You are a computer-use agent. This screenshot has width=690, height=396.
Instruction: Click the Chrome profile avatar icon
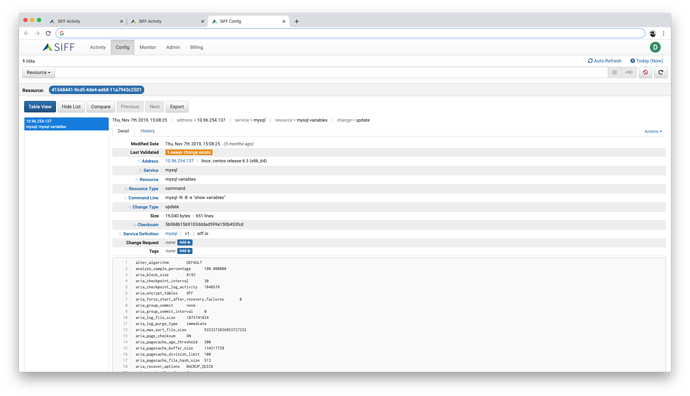click(653, 33)
